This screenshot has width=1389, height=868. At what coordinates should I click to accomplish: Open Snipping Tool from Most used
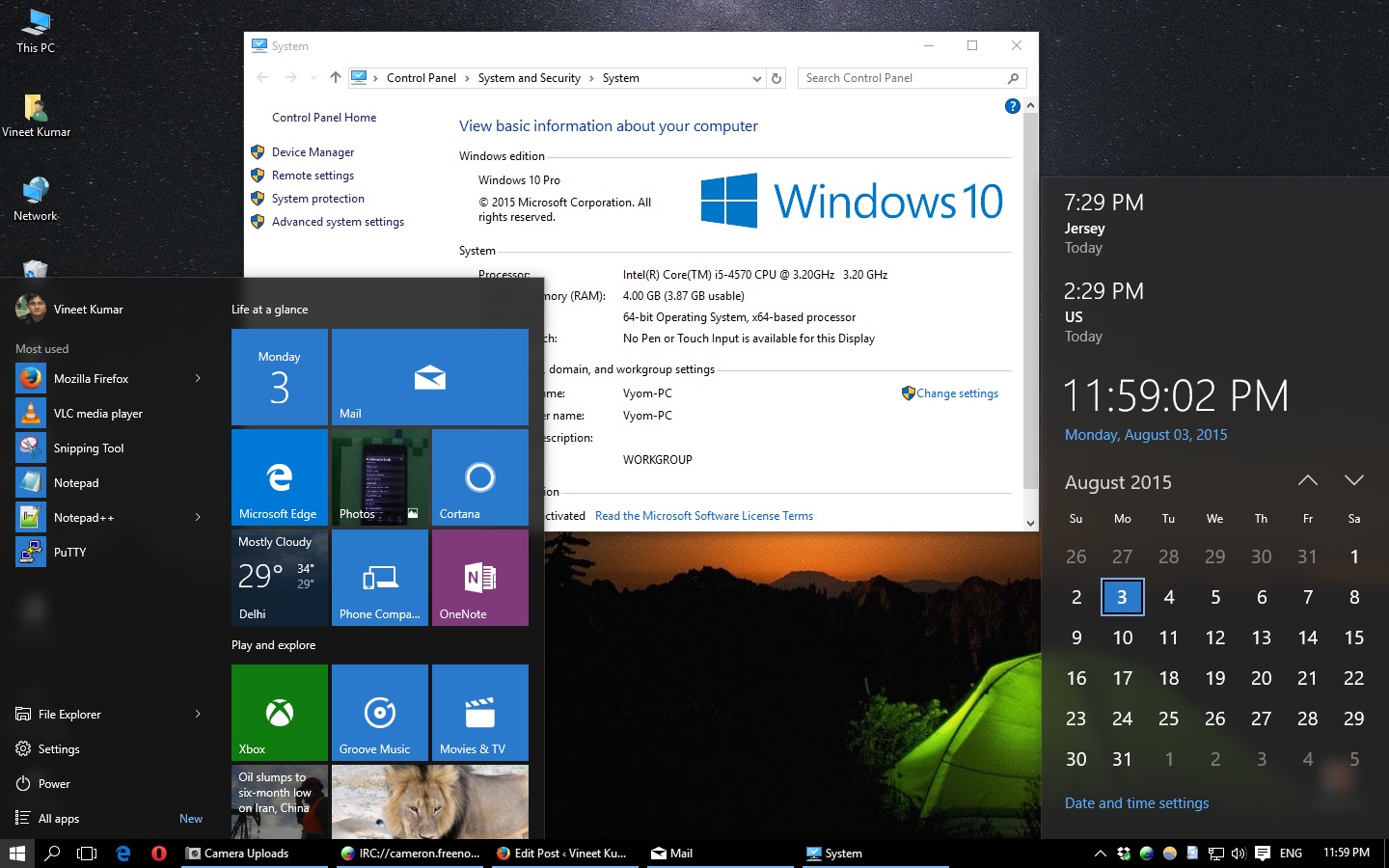click(109, 448)
